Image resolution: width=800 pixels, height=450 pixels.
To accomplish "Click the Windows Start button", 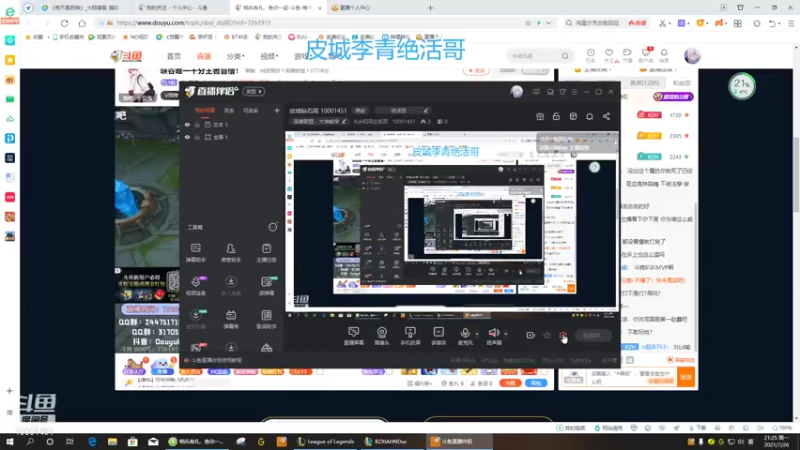I will click(10, 441).
